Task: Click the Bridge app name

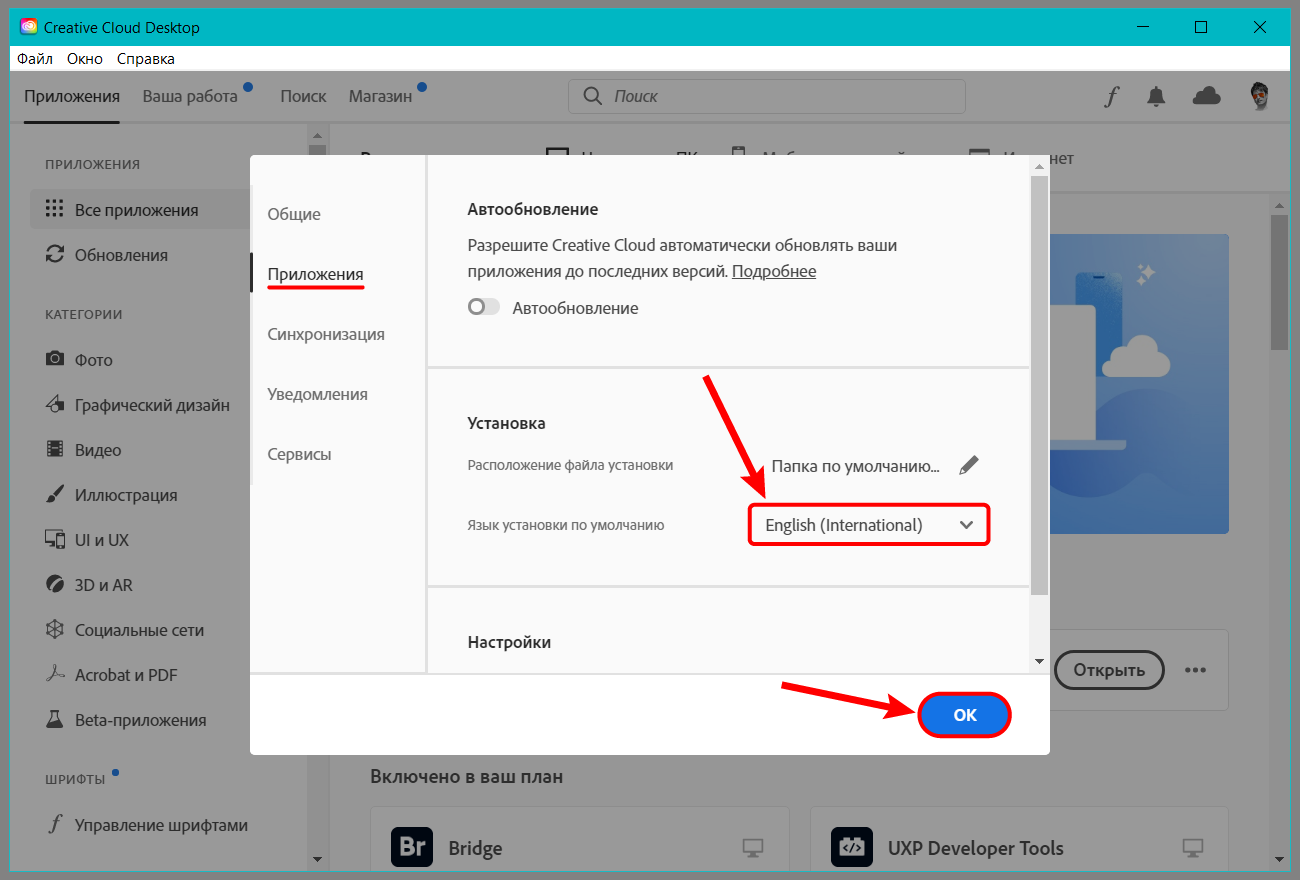Action: point(475,848)
